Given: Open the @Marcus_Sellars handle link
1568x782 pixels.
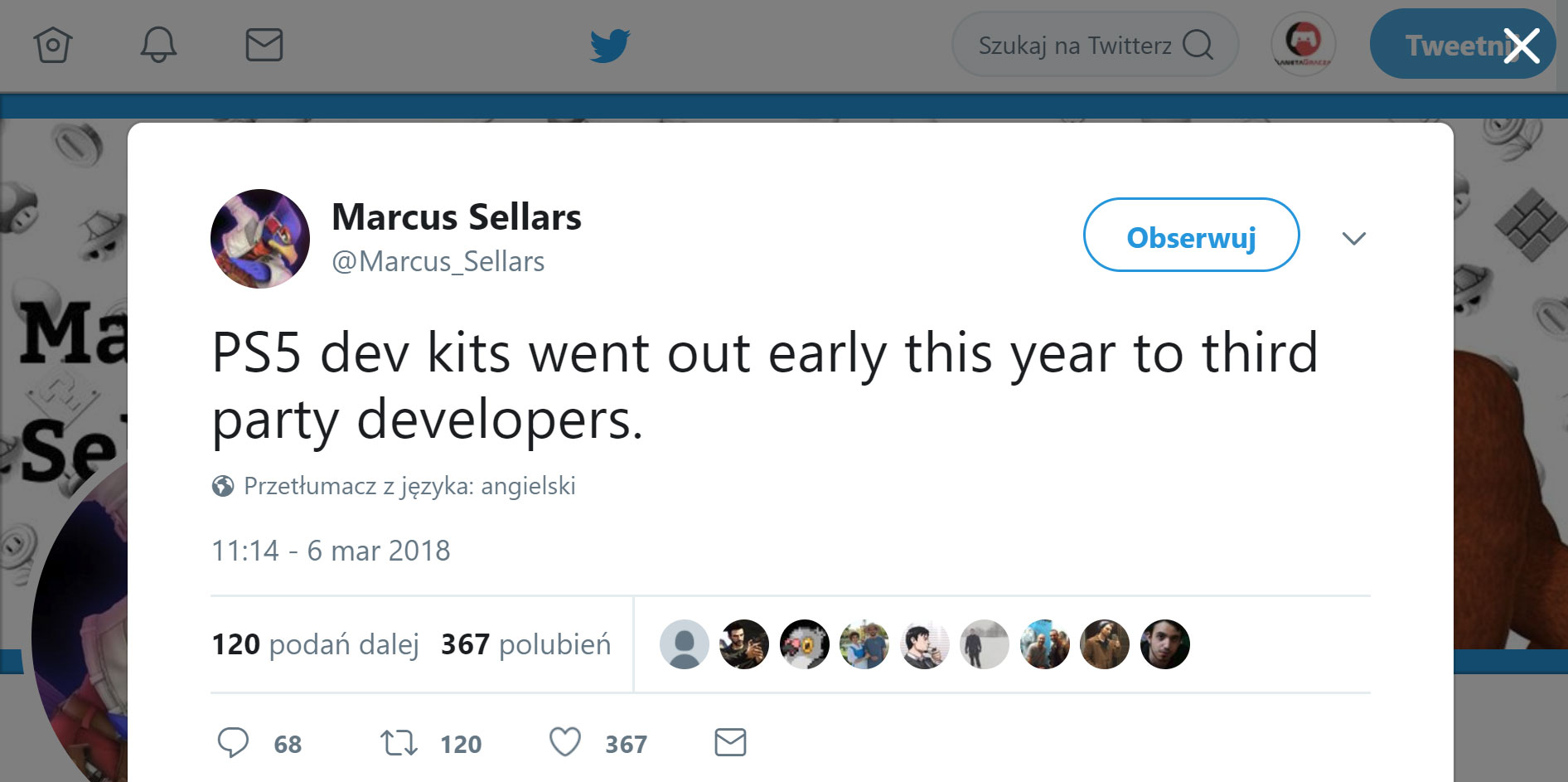Looking at the screenshot, I should coord(438,262).
